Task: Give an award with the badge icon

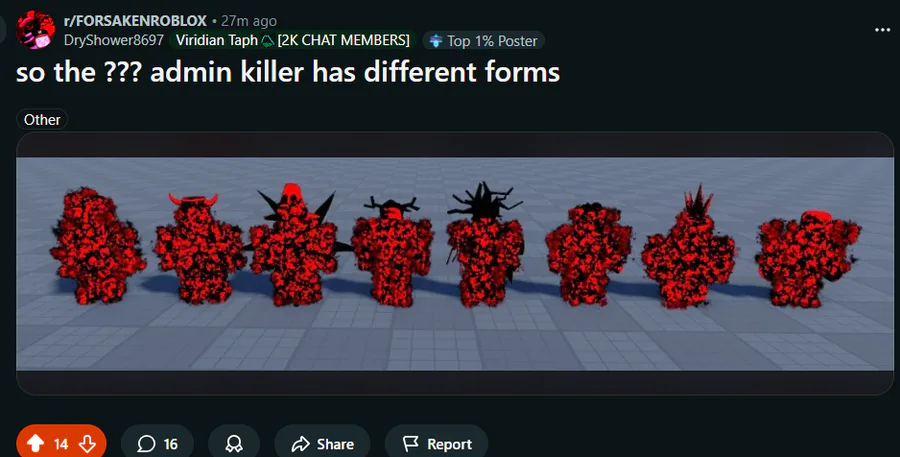Action: pyautogui.click(x=234, y=444)
